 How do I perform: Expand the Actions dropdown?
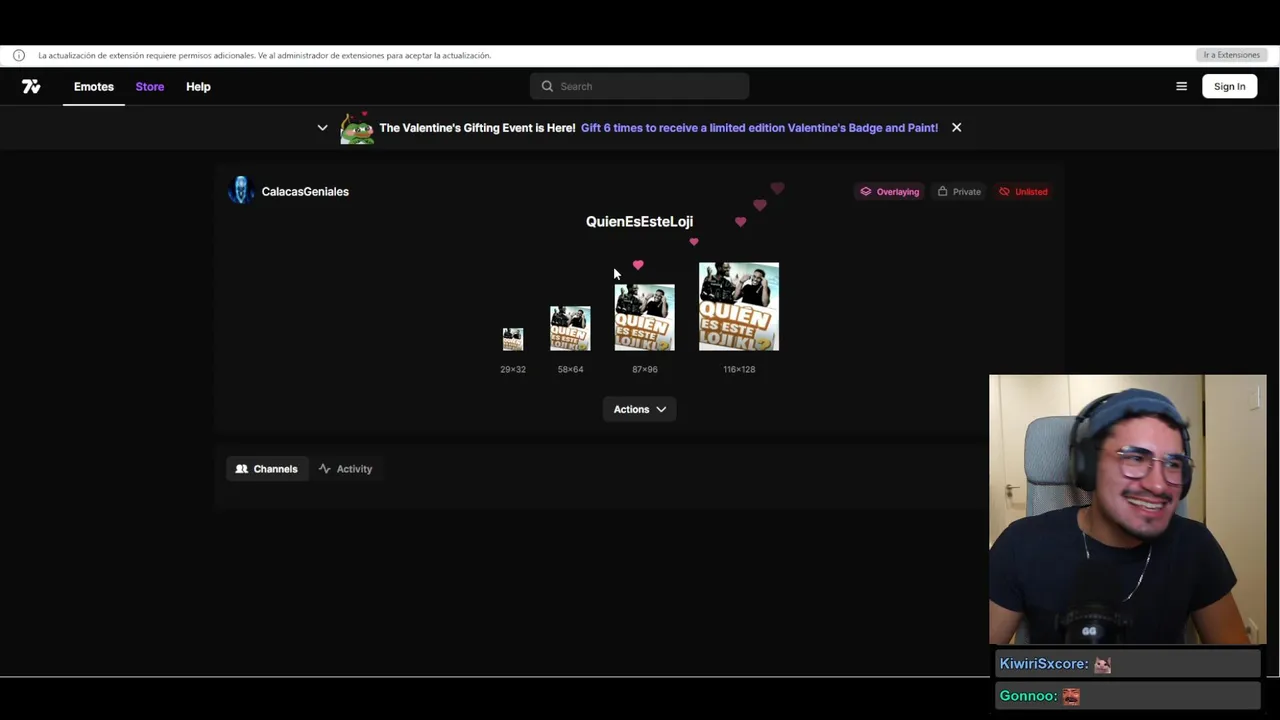pos(640,409)
